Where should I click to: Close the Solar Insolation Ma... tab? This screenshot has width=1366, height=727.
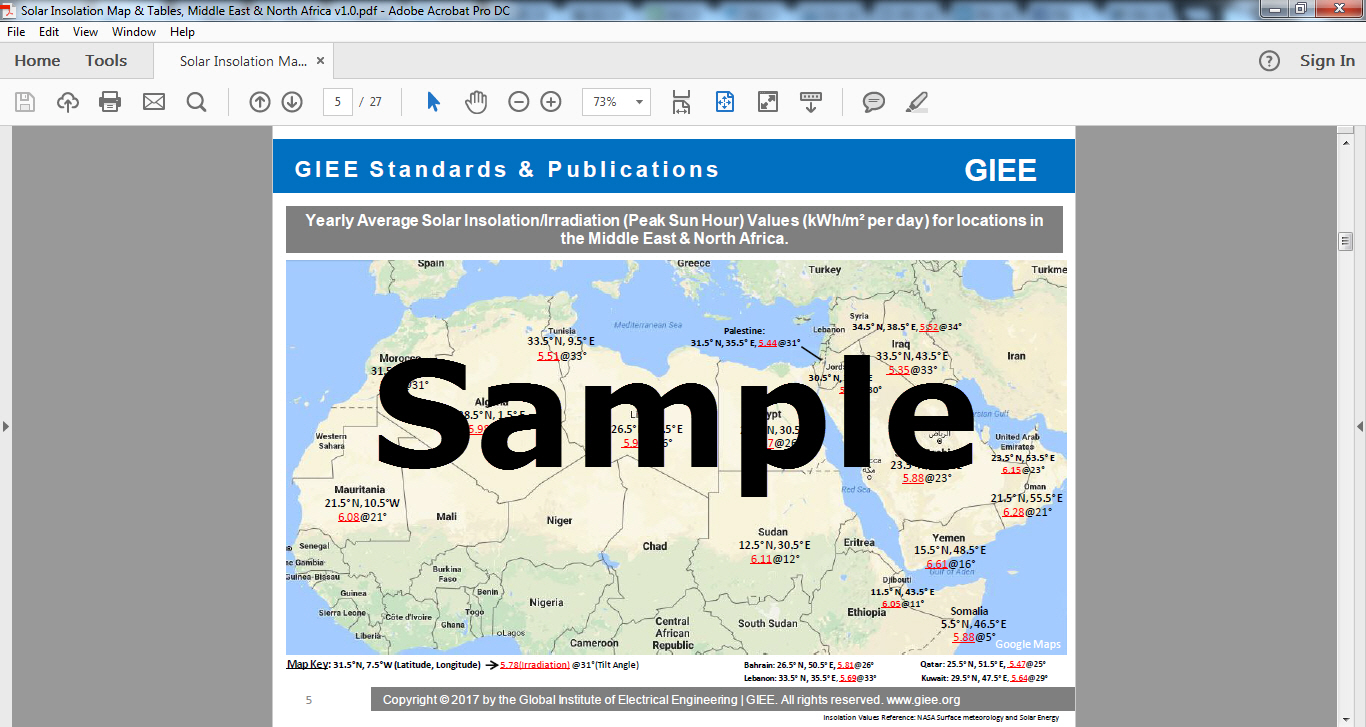(x=320, y=61)
